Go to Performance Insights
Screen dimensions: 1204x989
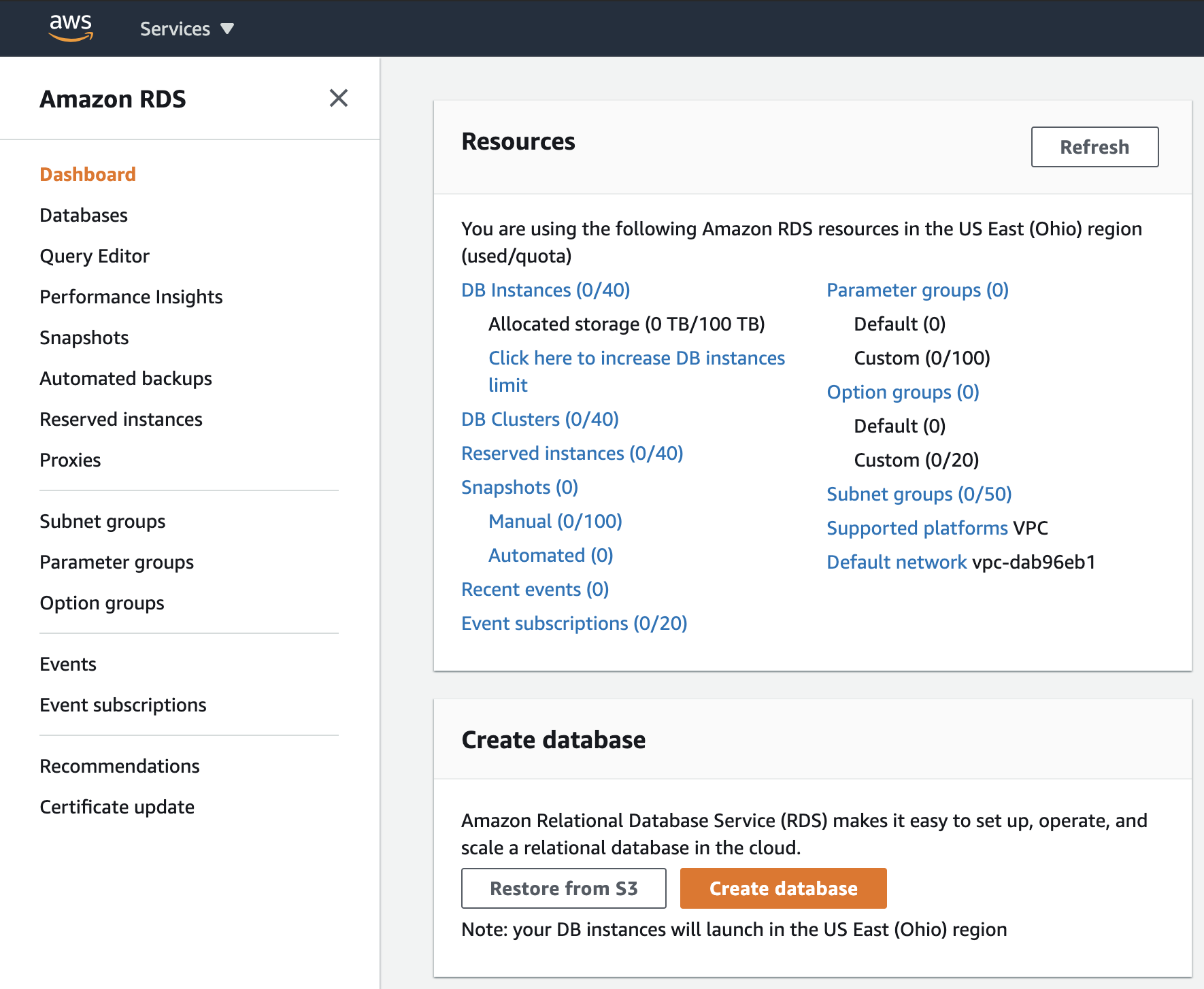coord(131,297)
